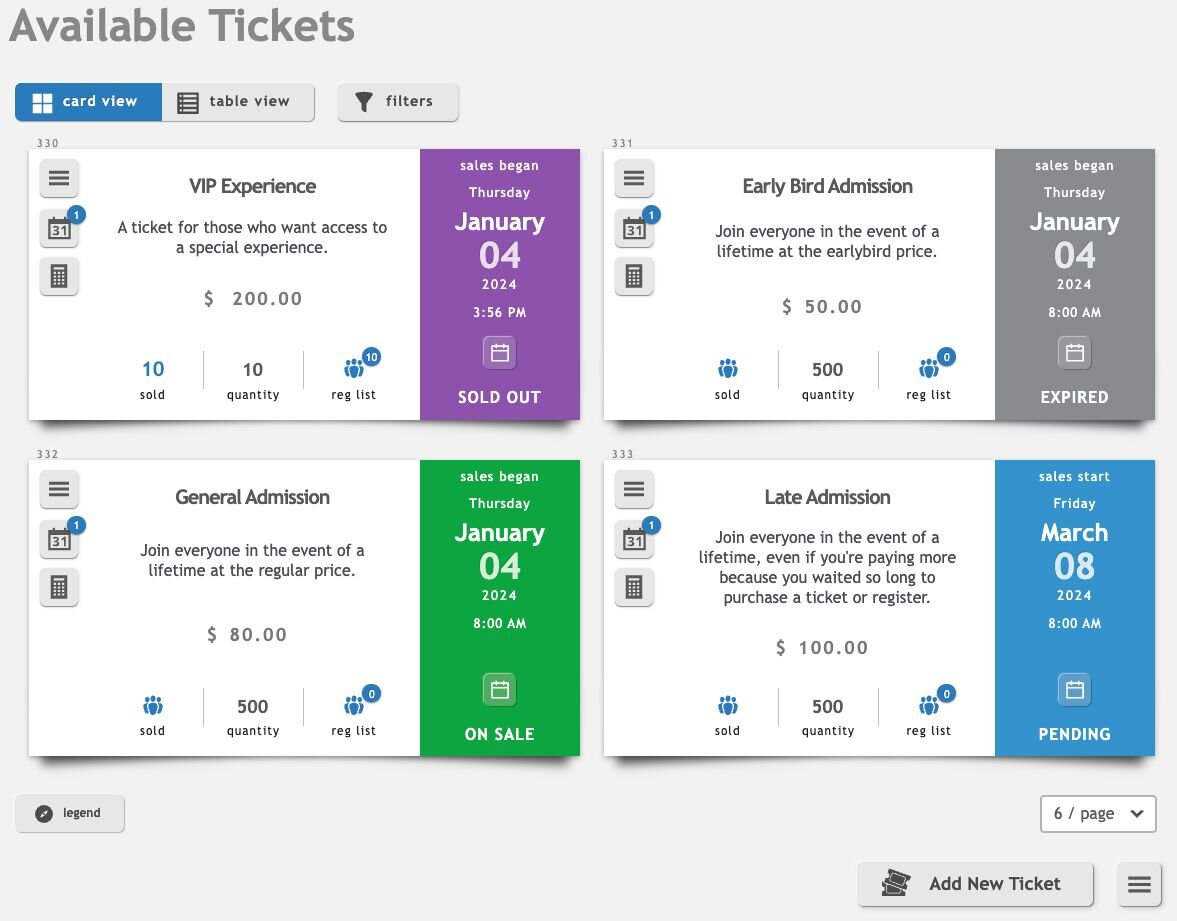Click the VIP Experience calculator icon
1177x921 pixels.
59,276
